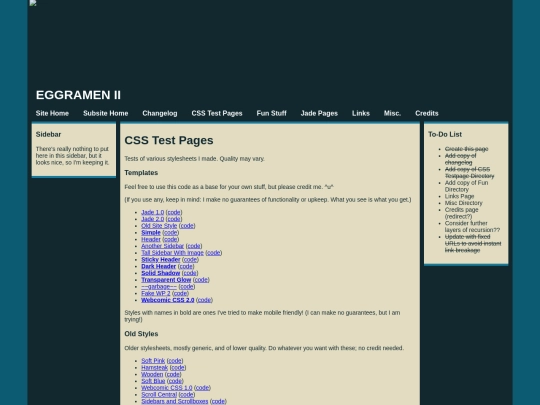
Task: View code for Scroll Central
Action: coord(187,394)
